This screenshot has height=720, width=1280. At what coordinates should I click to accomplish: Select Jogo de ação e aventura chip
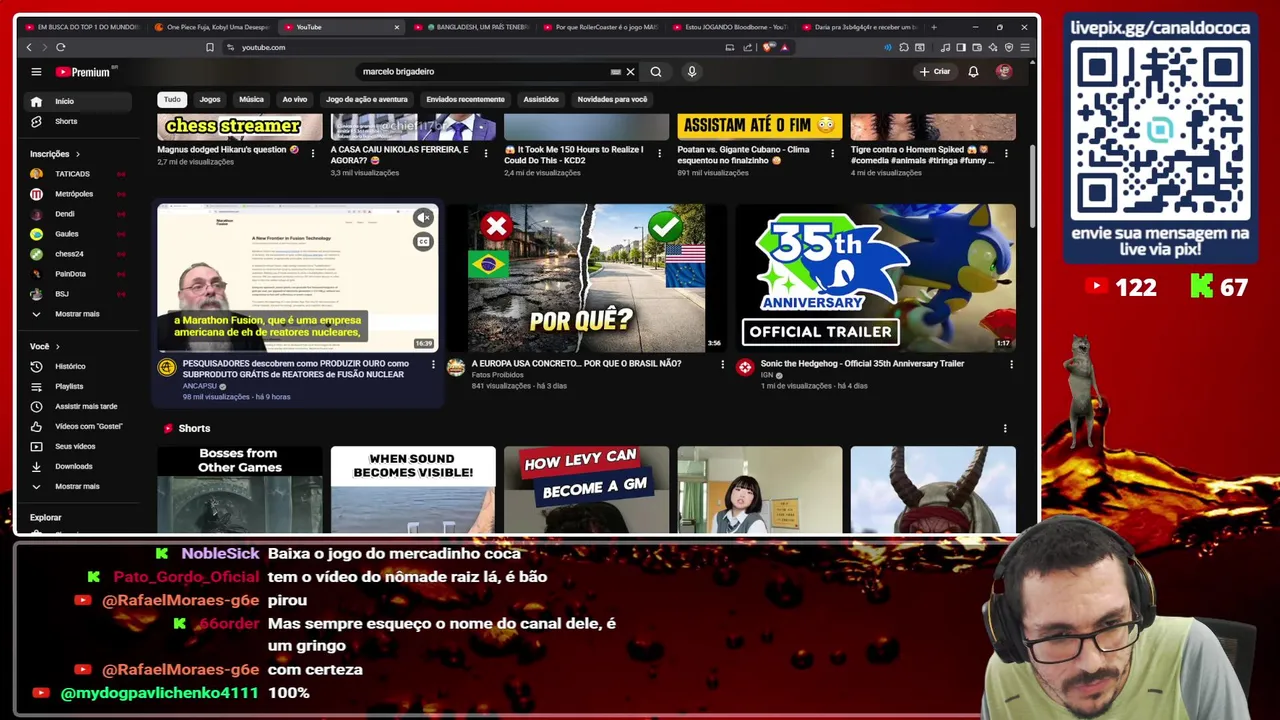tap(367, 99)
